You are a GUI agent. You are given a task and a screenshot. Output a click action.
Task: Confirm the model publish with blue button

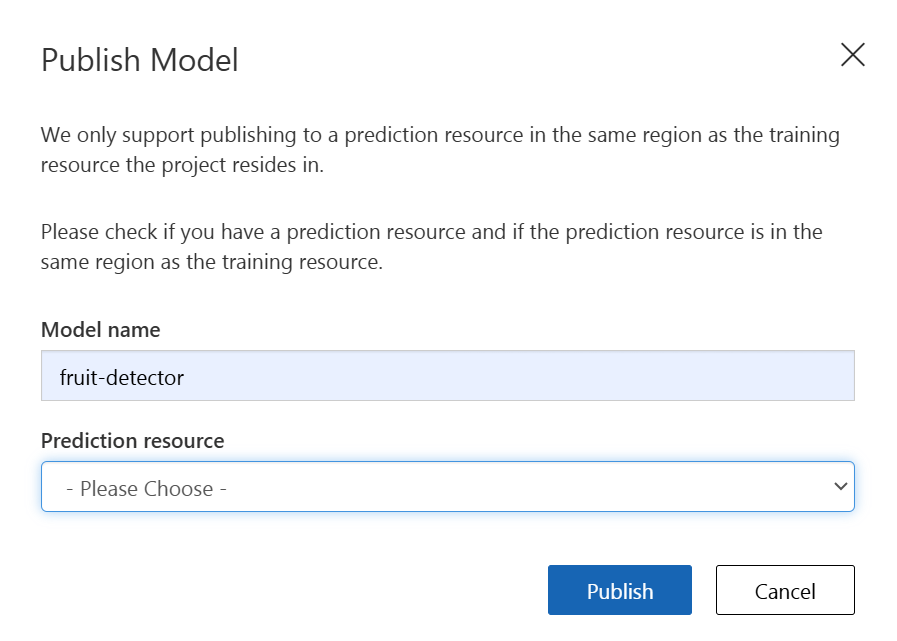[620, 590]
